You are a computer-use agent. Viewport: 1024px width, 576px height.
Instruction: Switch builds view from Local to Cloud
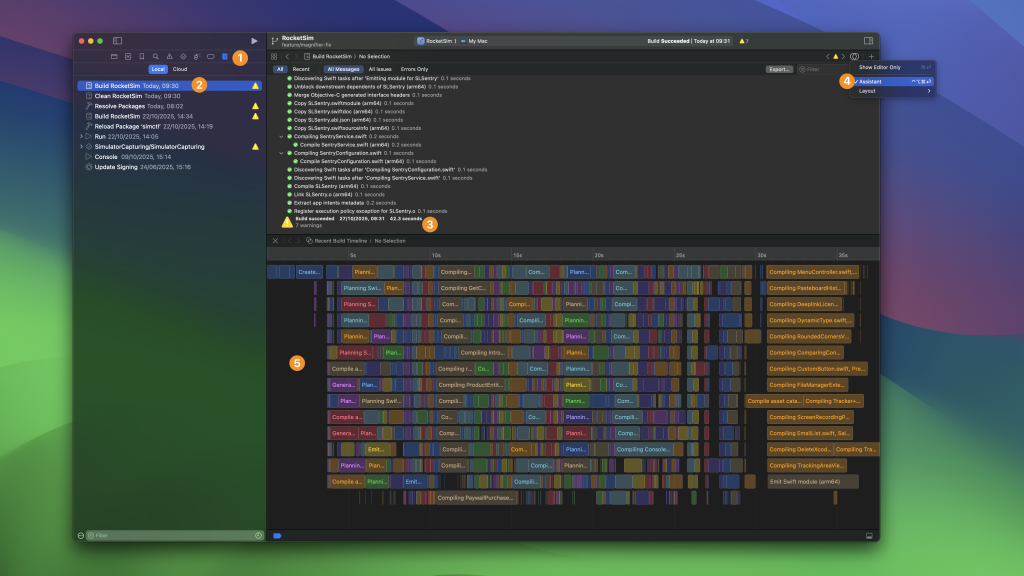click(x=180, y=69)
